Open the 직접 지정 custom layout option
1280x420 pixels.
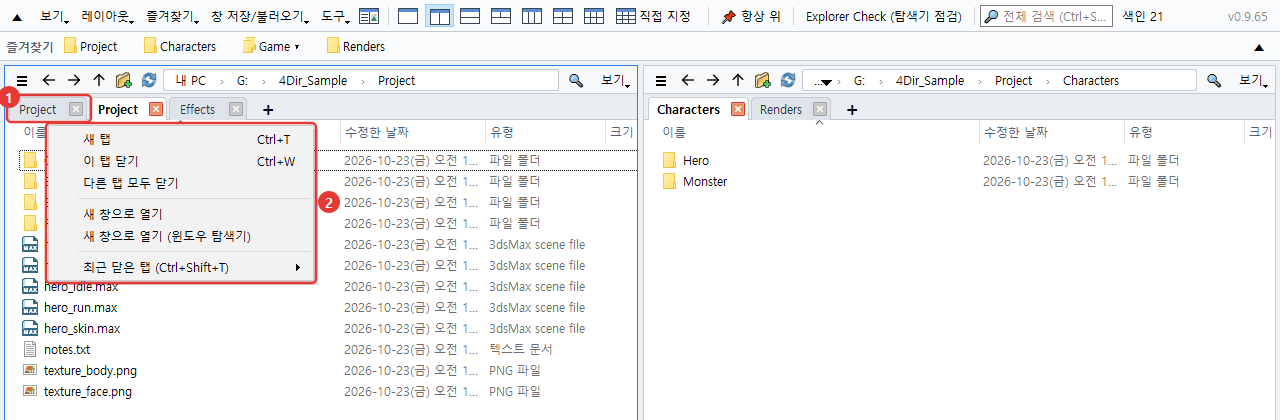coord(654,16)
